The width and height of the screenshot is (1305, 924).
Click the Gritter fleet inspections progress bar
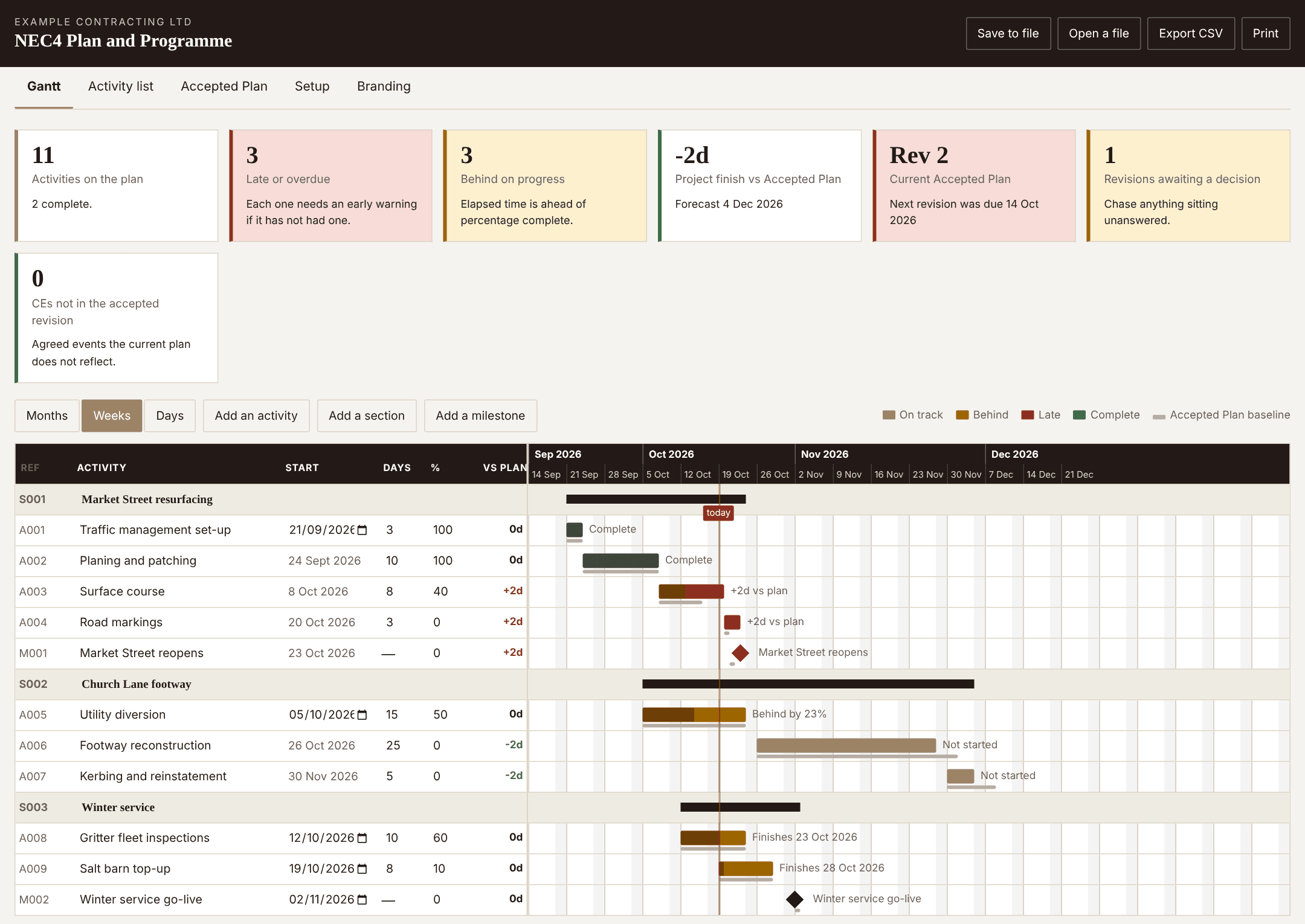coord(713,838)
